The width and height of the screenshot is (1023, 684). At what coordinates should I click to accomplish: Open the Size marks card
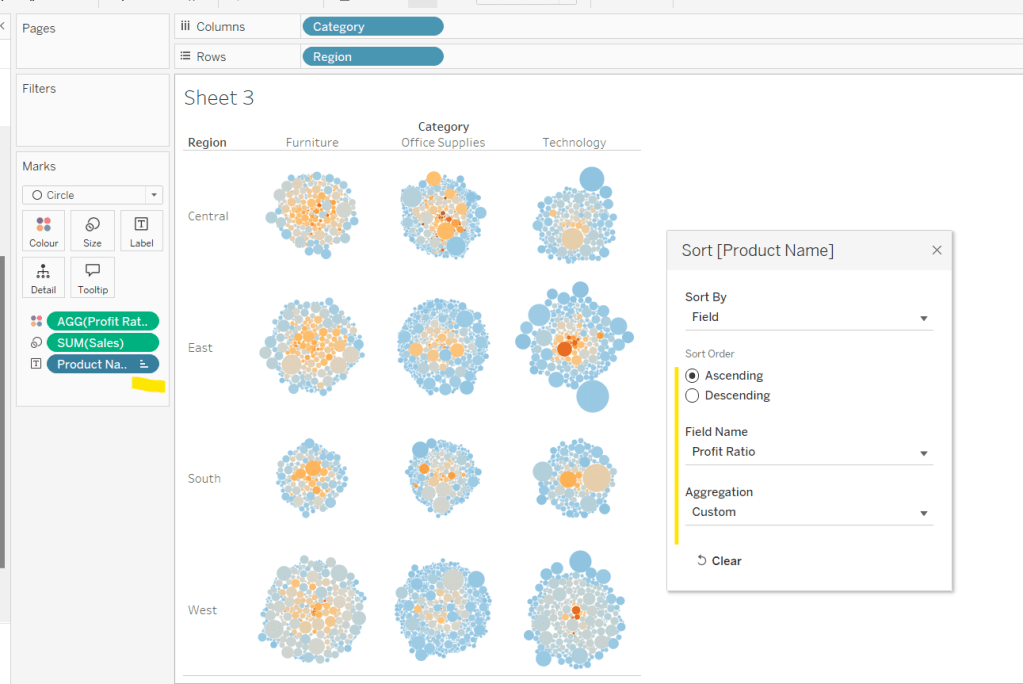92,230
